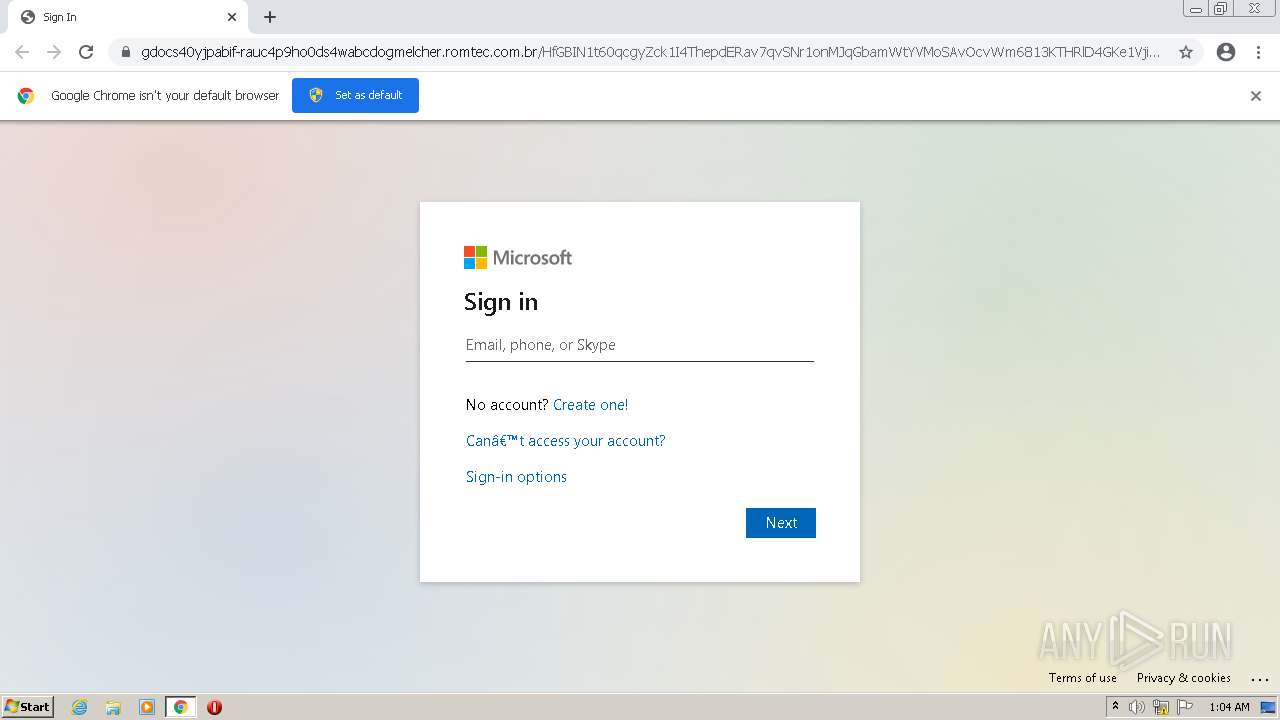Open Chrome three-dot menu
1280x720 pixels.
pyautogui.click(x=1259, y=52)
